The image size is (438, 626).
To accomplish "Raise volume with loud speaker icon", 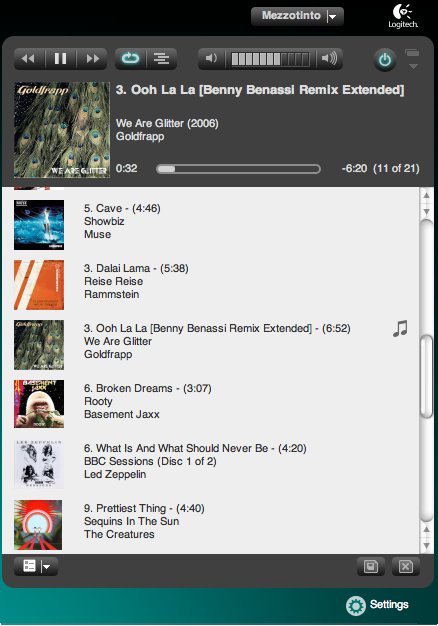I will point(329,59).
